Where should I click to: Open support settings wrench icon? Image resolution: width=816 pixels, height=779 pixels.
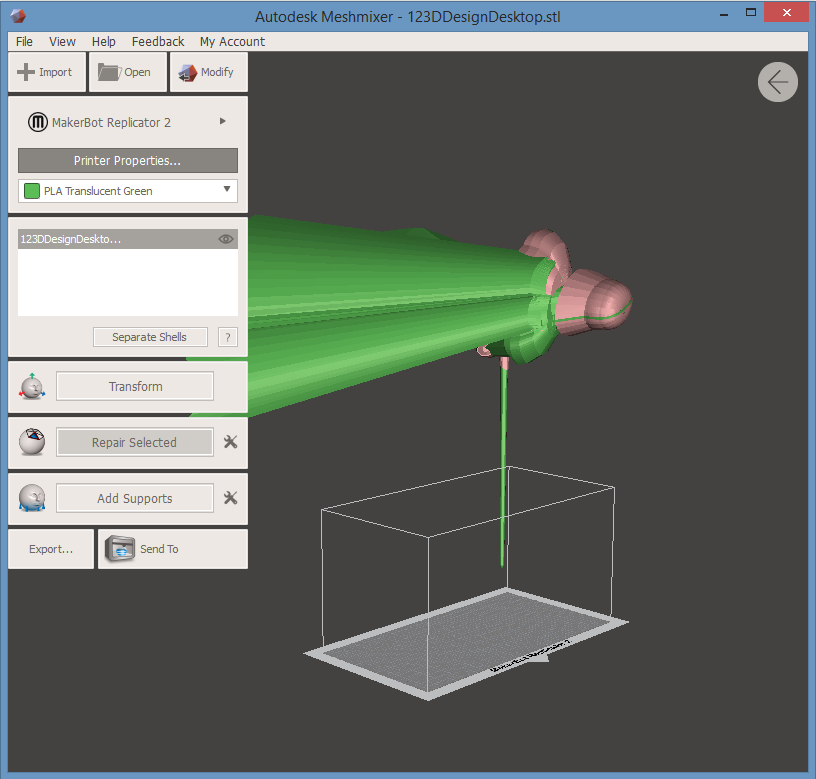coord(230,498)
